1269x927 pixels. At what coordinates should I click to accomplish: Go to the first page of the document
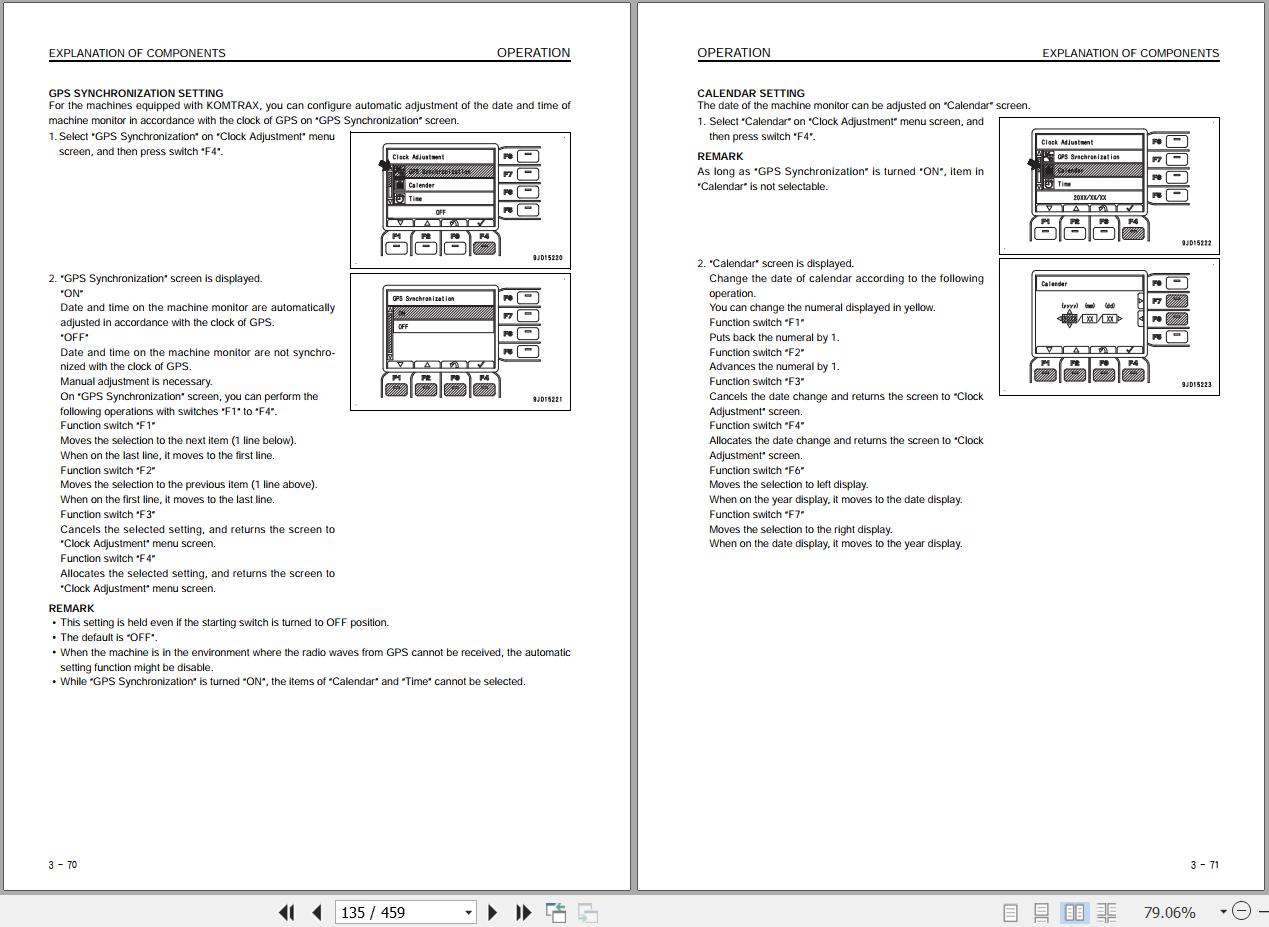pos(286,912)
